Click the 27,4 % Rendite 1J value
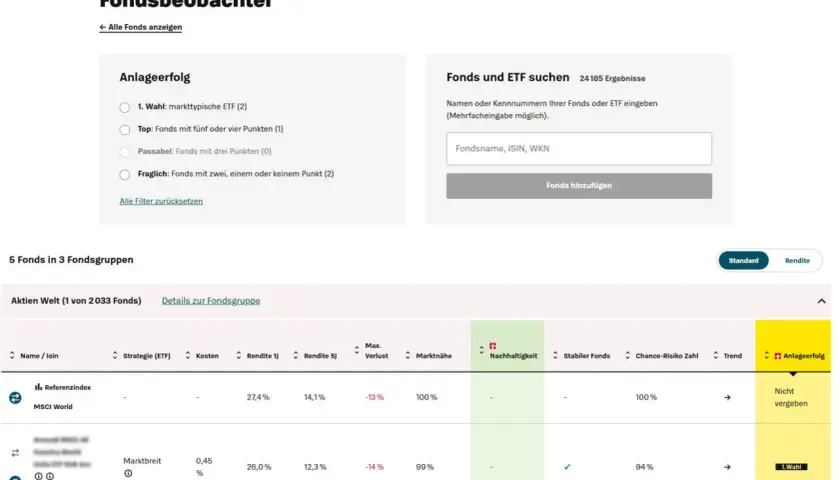Viewport: 840px width, 480px height. [258, 397]
